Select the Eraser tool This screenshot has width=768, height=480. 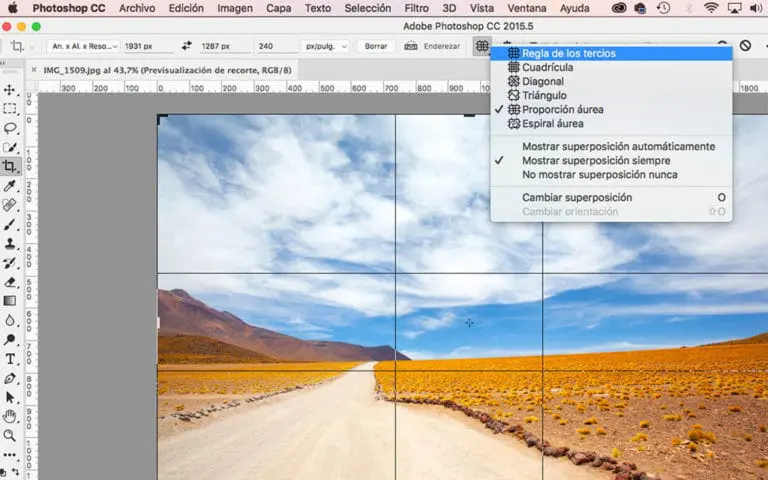click(9, 282)
